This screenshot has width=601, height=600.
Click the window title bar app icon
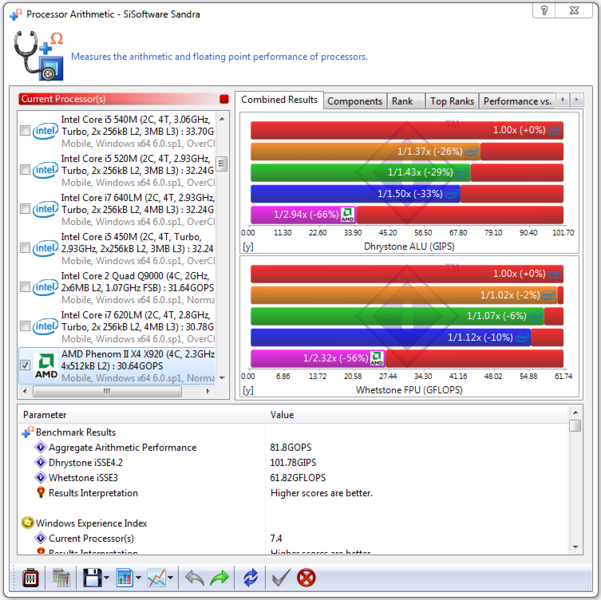point(16,14)
